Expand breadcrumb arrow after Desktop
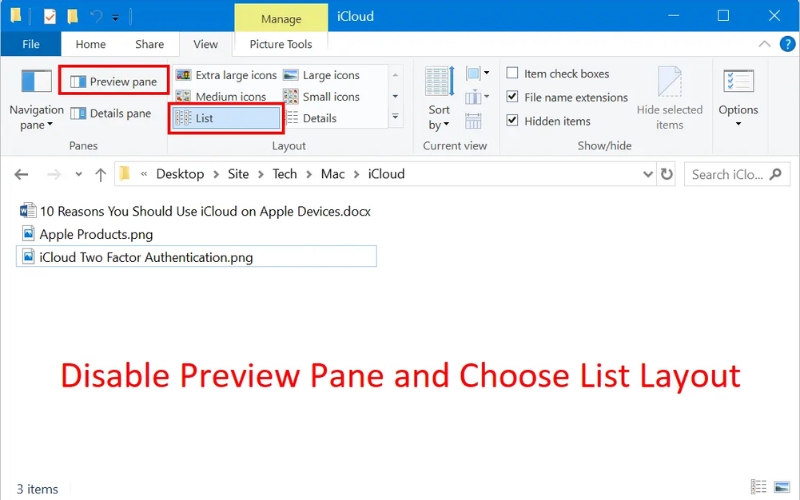Viewport: 800px width, 500px height. [x=216, y=174]
